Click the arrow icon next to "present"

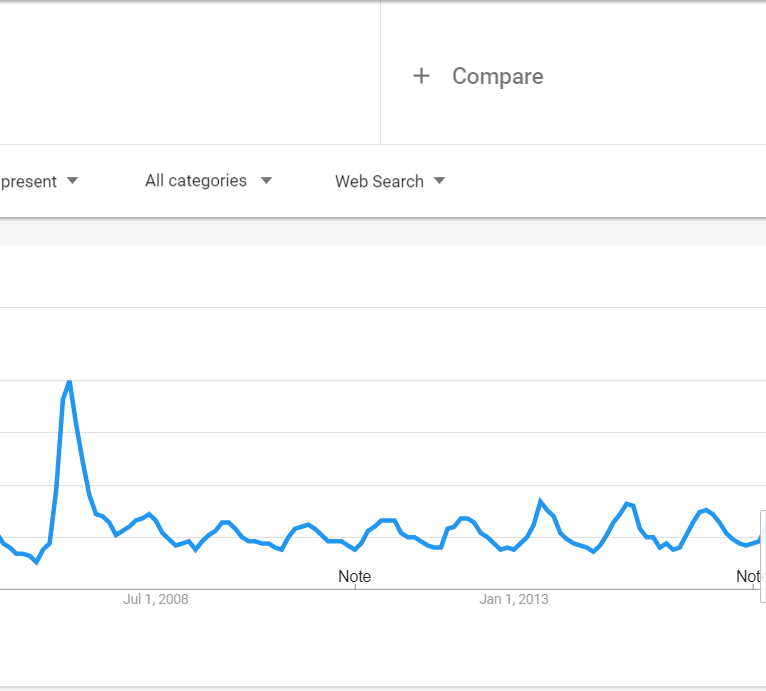tap(72, 181)
